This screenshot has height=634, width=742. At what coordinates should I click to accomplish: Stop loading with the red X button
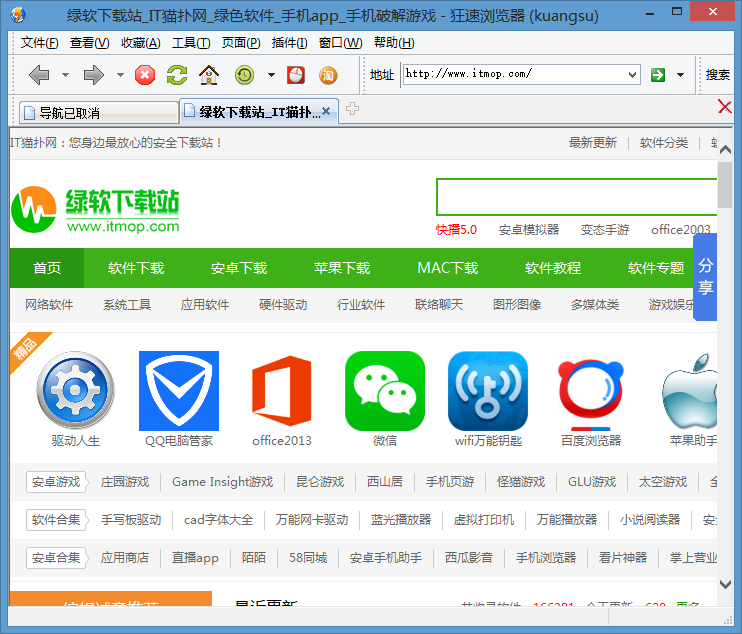(x=145, y=75)
